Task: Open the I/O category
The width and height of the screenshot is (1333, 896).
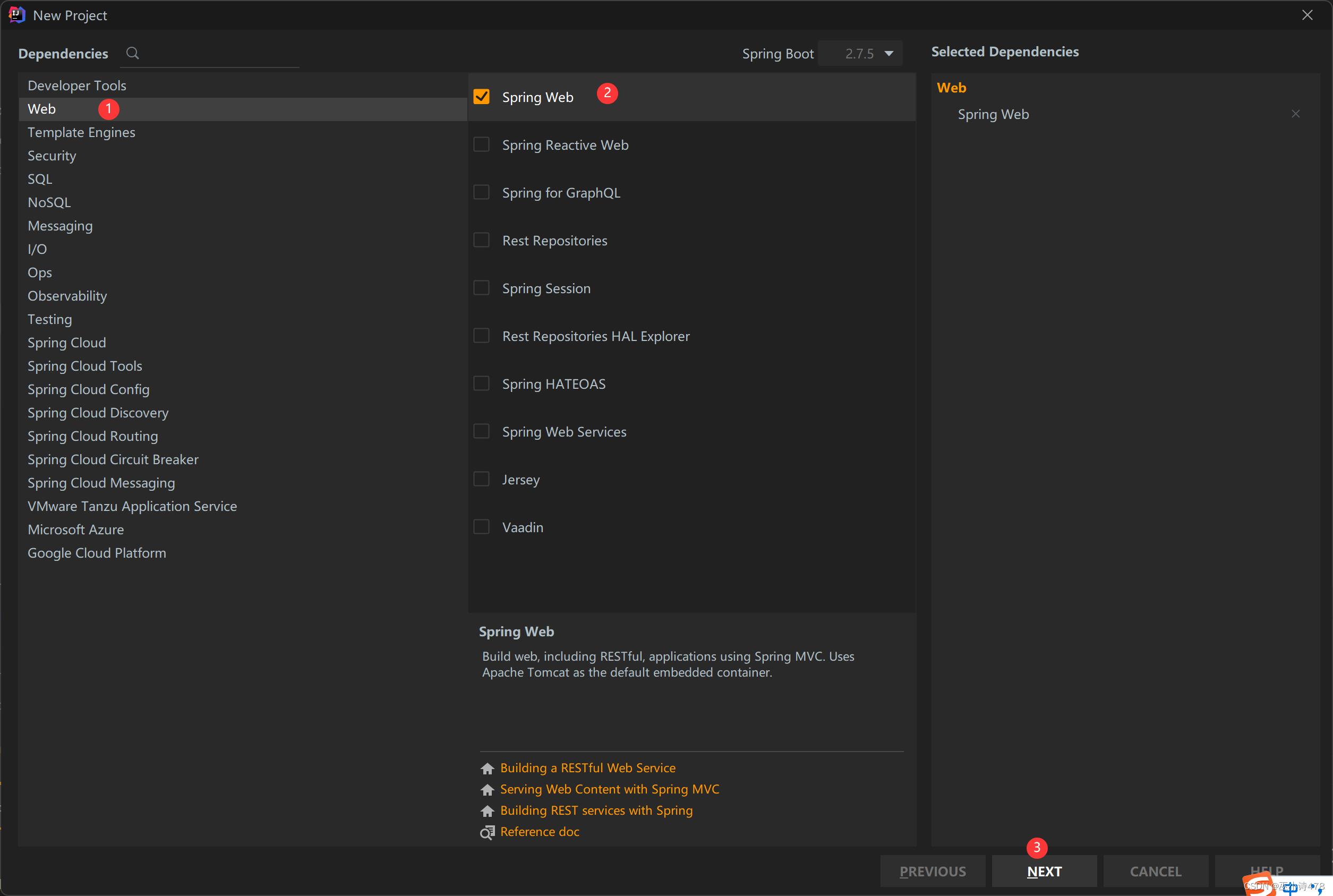Action: click(x=243, y=250)
